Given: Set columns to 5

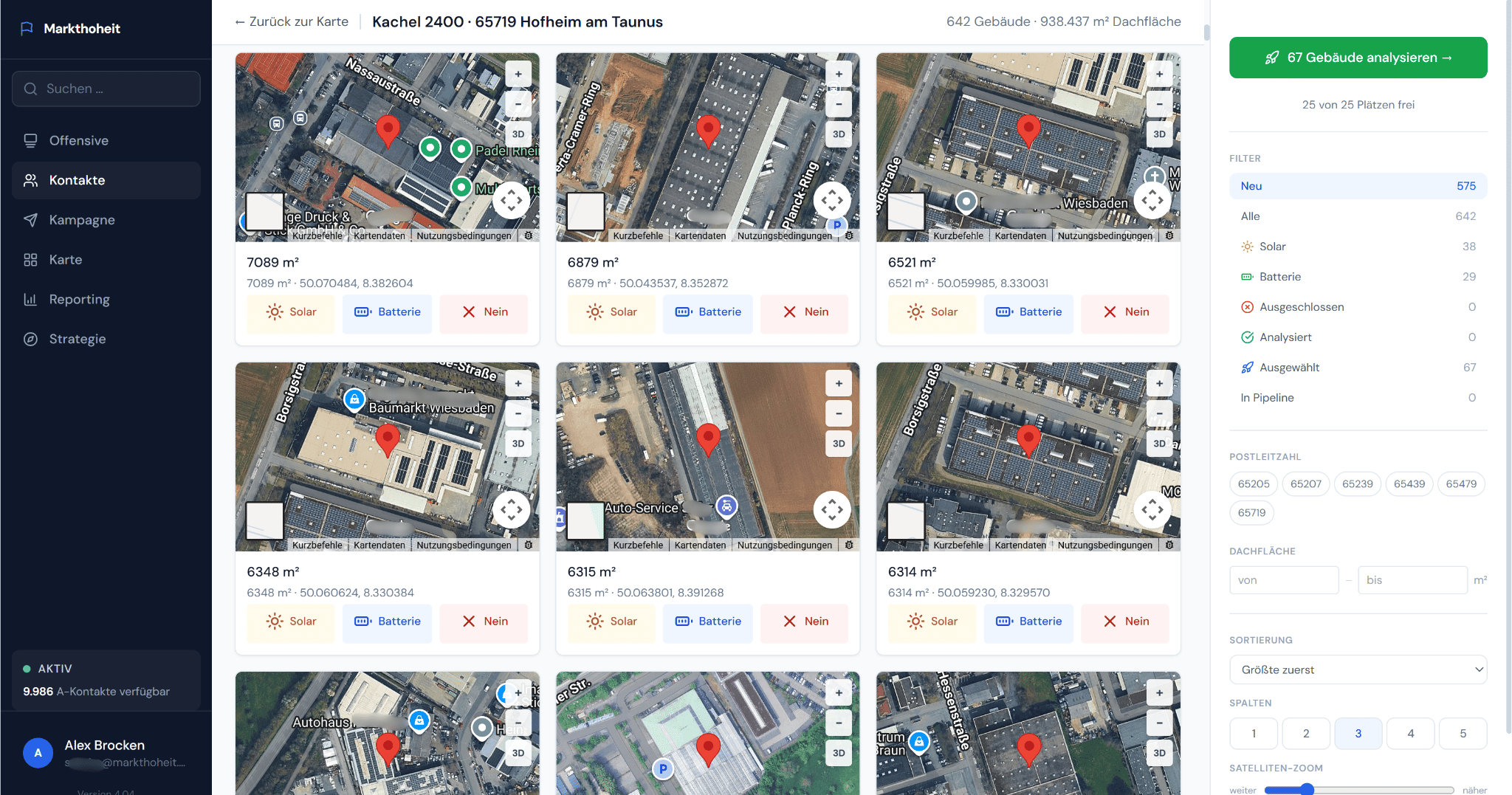Looking at the screenshot, I should [x=1463, y=734].
